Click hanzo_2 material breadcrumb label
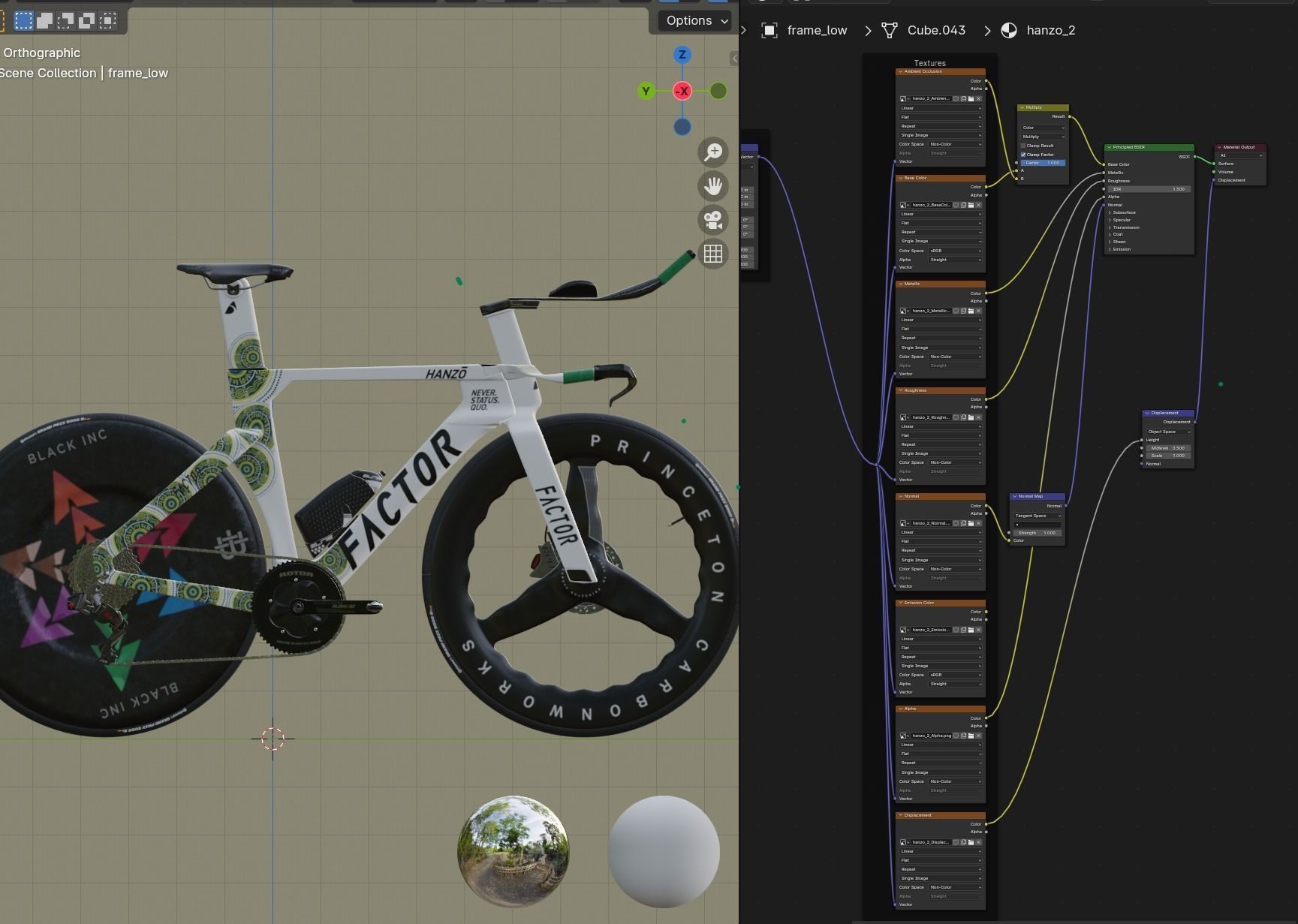The height and width of the screenshot is (924, 1298). tap(1051, 30)
